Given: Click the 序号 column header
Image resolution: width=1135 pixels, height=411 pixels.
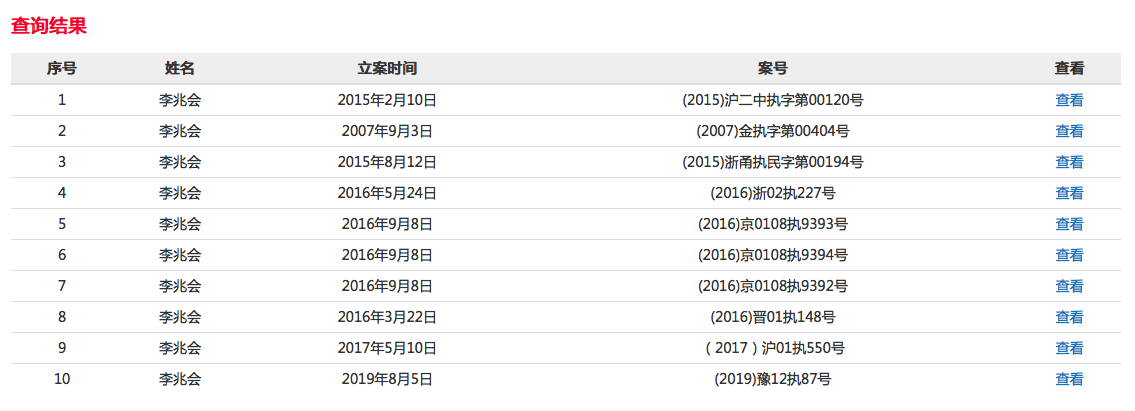Looking at the screenshot, I should (x=62, y=68).
